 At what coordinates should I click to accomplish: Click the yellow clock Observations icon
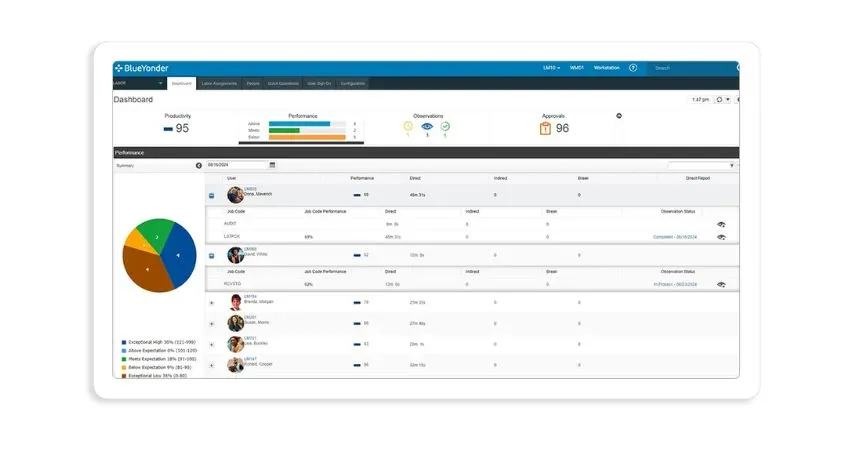408,126
